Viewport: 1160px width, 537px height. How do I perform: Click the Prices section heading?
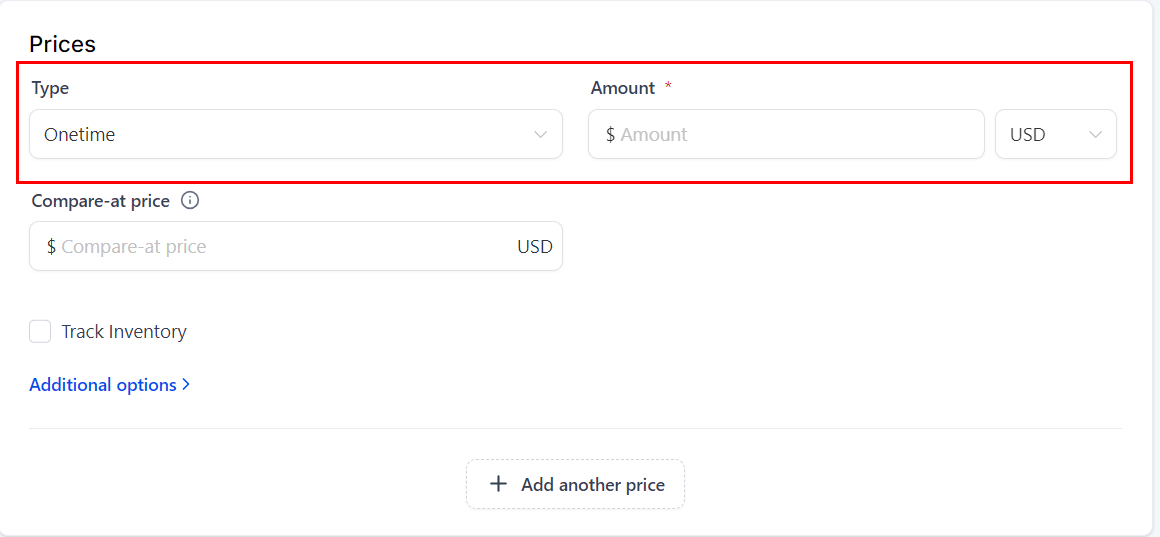(62, 44)
